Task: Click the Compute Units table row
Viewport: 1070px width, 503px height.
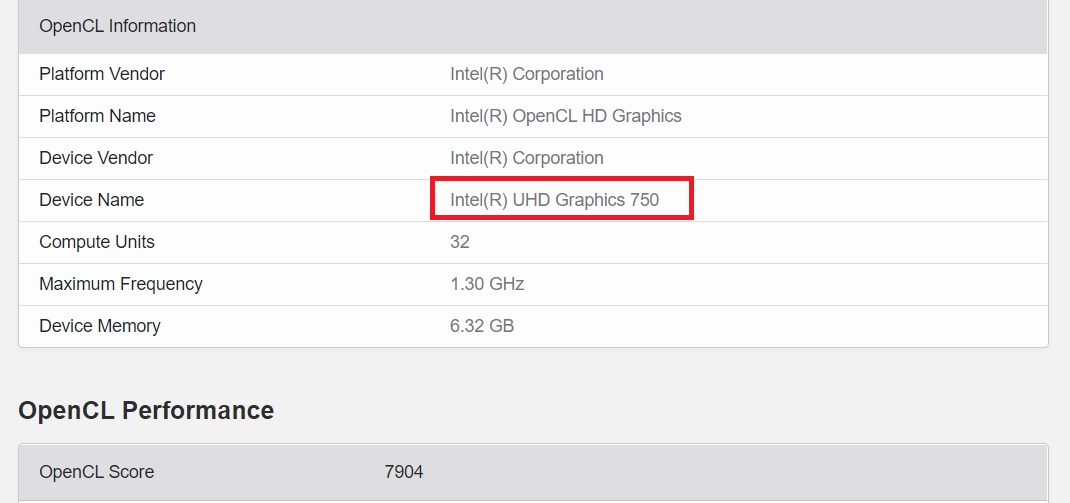Action: coord(533,242)
